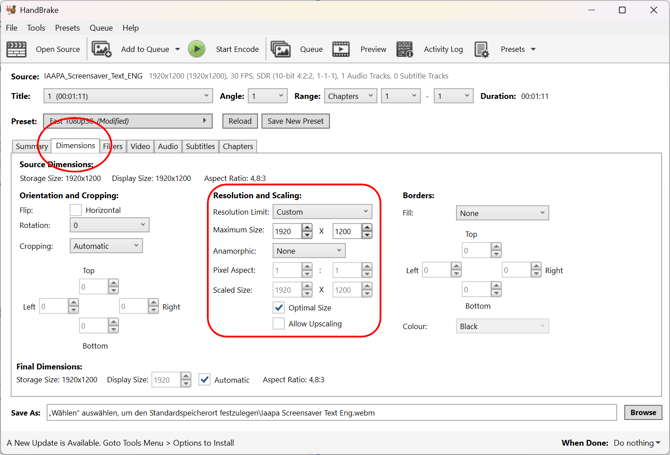
Task: Open the Anamorphic dropdown
Action: (309, 251)
